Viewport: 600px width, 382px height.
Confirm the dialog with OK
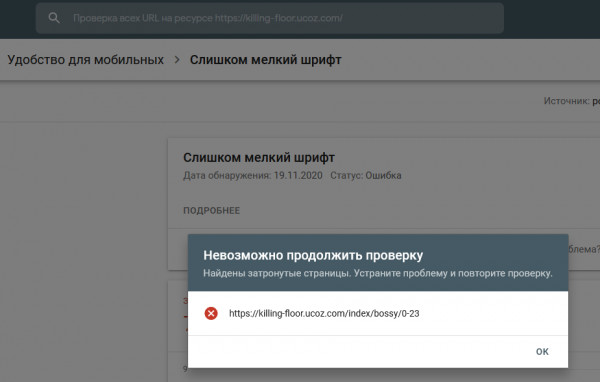(542, 351)
